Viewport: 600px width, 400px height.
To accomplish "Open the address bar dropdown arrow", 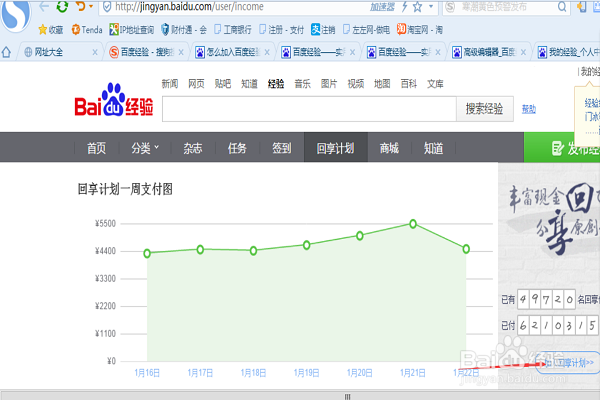I will (x=431, y=7).
